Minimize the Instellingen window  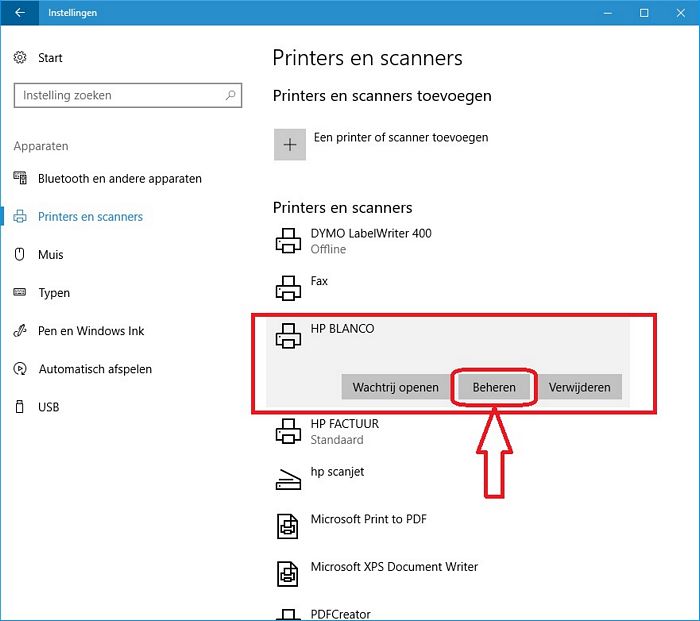coord(608,13)
